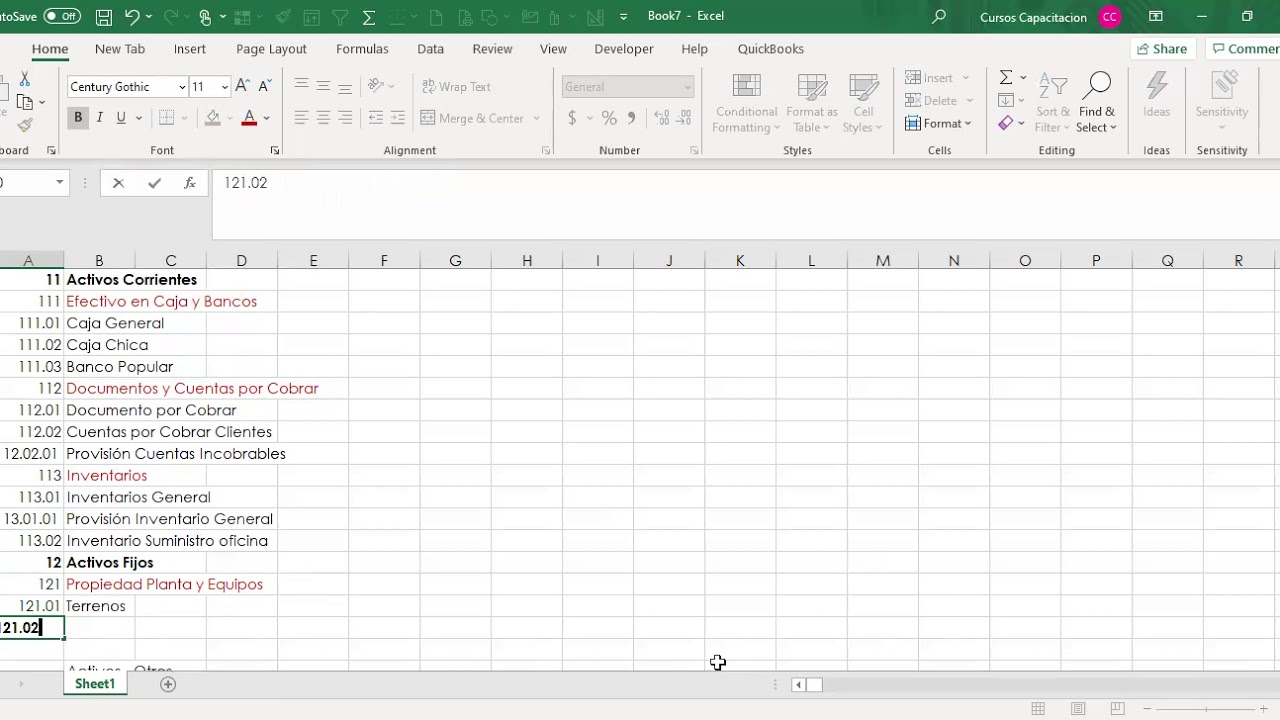Image resolution: width=1280 pixels, height=720 pixels.
Task: Open the Copy options dropdown arrow
Action: 41,102
